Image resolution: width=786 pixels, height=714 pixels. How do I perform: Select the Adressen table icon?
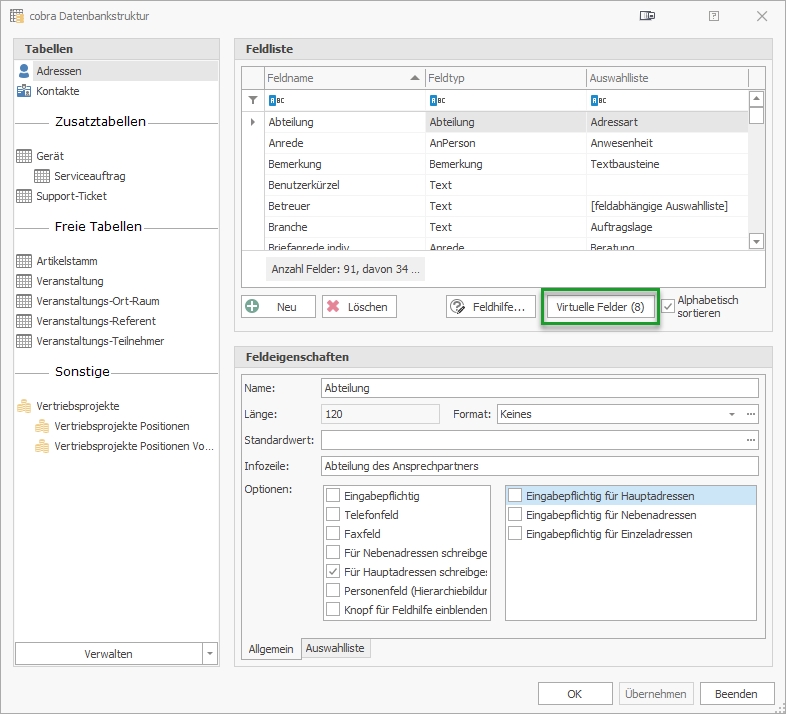coord(25,71)
